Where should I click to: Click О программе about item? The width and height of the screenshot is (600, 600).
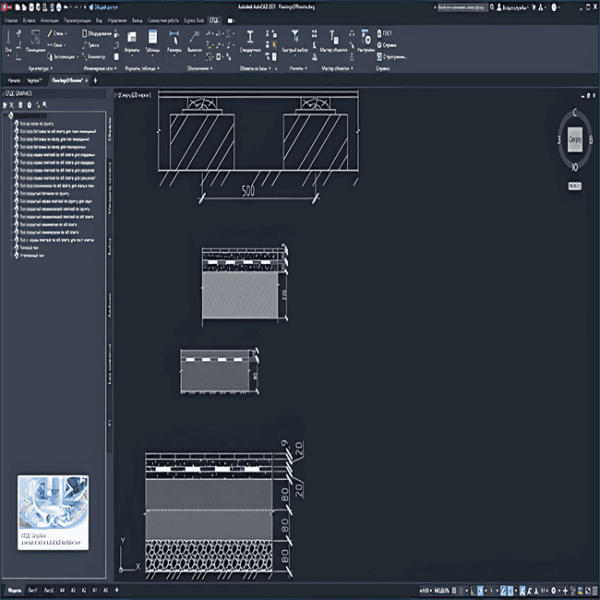coord(391,57)
